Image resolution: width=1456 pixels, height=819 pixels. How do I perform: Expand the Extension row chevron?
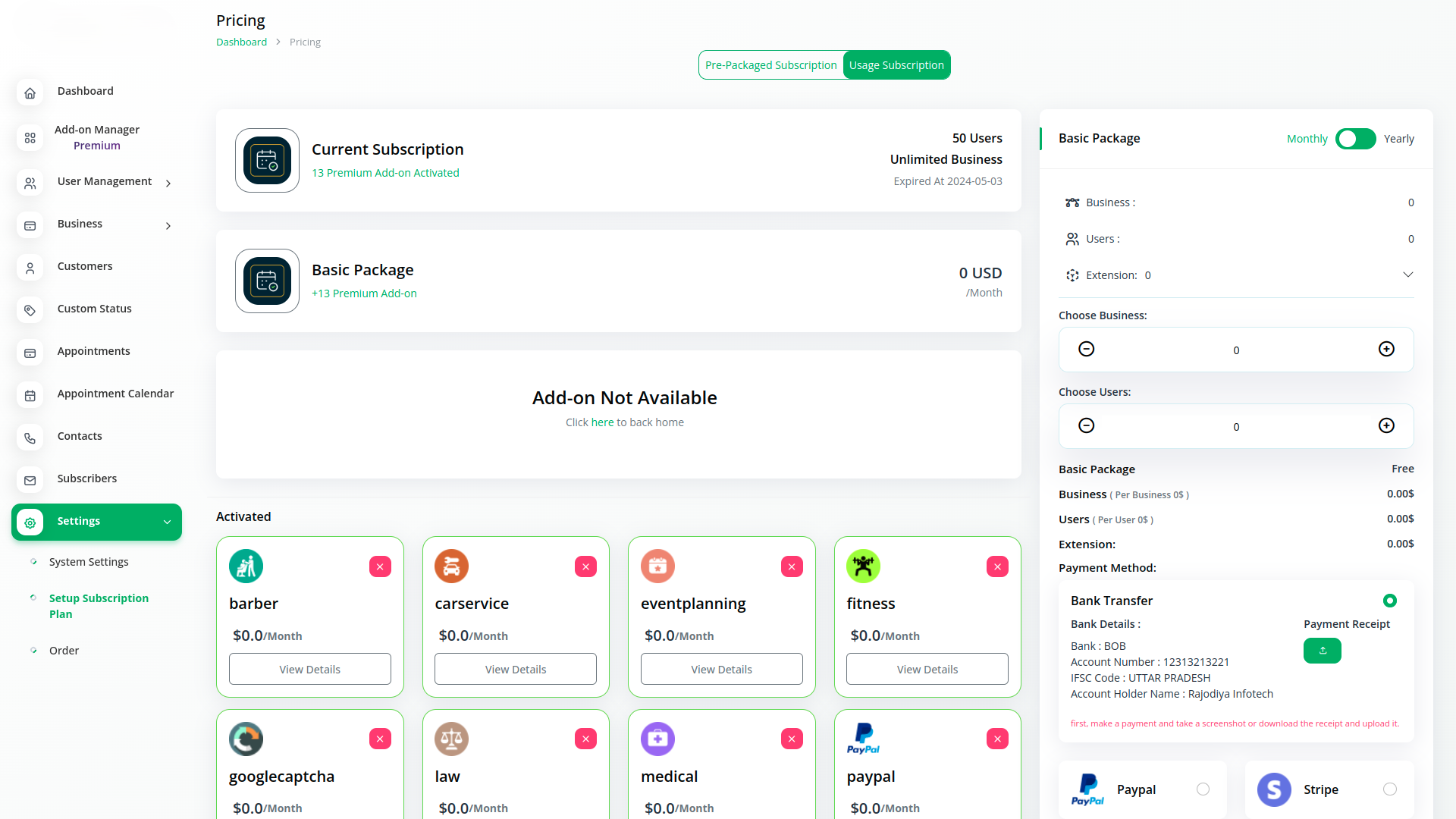[1407, 275]
